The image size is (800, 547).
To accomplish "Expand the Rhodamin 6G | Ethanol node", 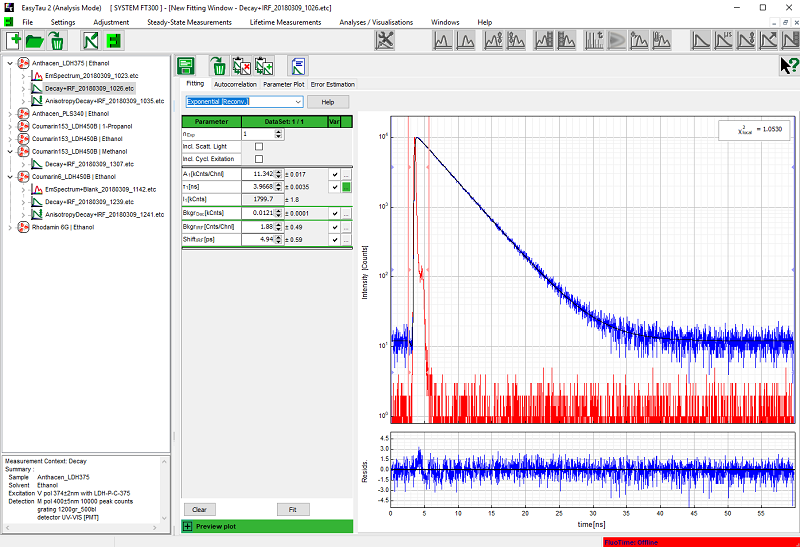I will click(10, 227).
